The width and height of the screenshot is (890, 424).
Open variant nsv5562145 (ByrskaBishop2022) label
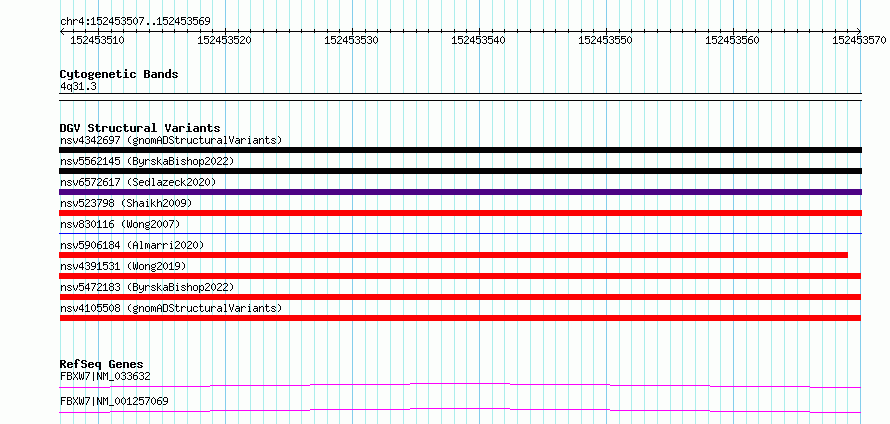point(147,161)
